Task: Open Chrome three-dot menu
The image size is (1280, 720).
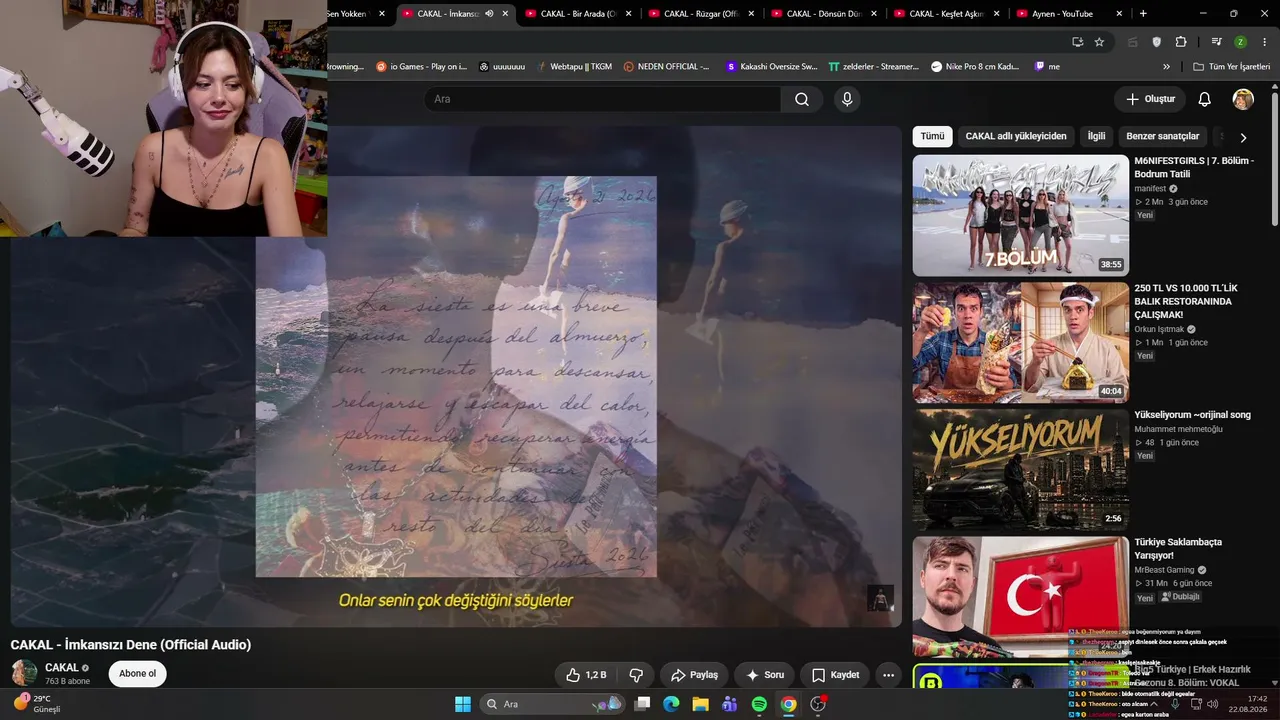Action: tap(1263, 42)
